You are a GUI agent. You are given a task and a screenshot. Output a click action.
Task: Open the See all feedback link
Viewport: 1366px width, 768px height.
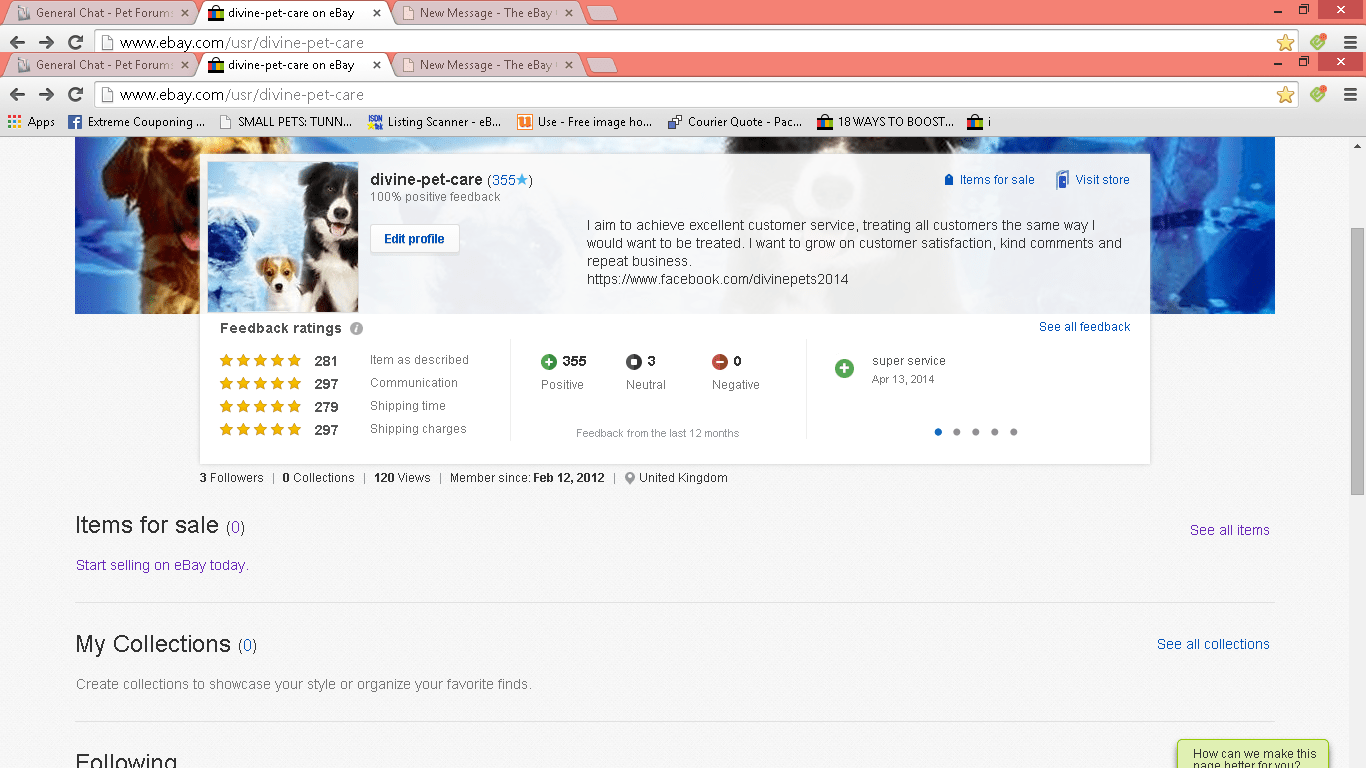[1084, 326]
